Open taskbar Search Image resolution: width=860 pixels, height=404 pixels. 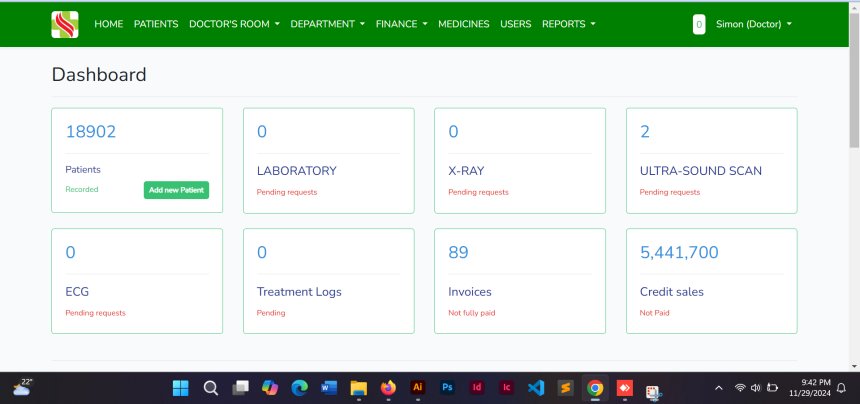[x=211, y=388]
